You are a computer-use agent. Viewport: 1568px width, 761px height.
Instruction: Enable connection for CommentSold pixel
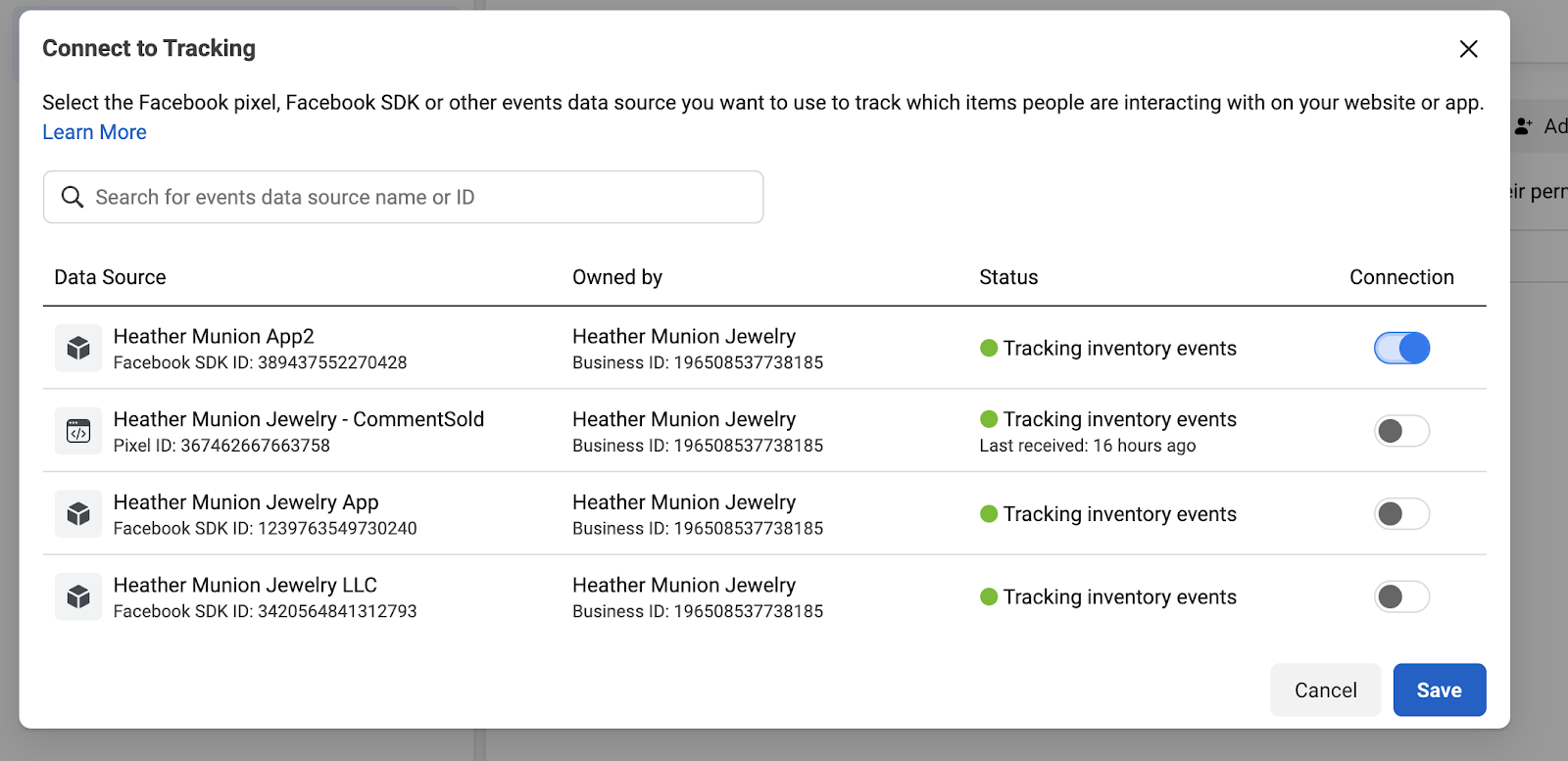[x=1401, y=431]
